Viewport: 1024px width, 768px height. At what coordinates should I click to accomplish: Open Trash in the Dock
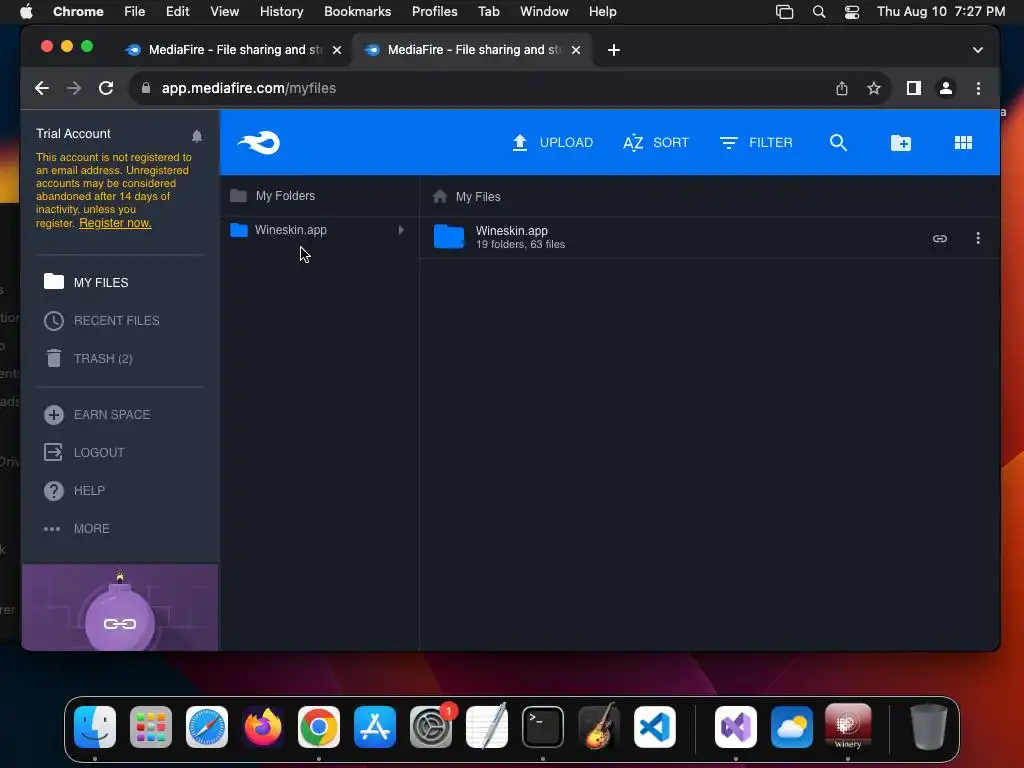click(x=928, y=726)
